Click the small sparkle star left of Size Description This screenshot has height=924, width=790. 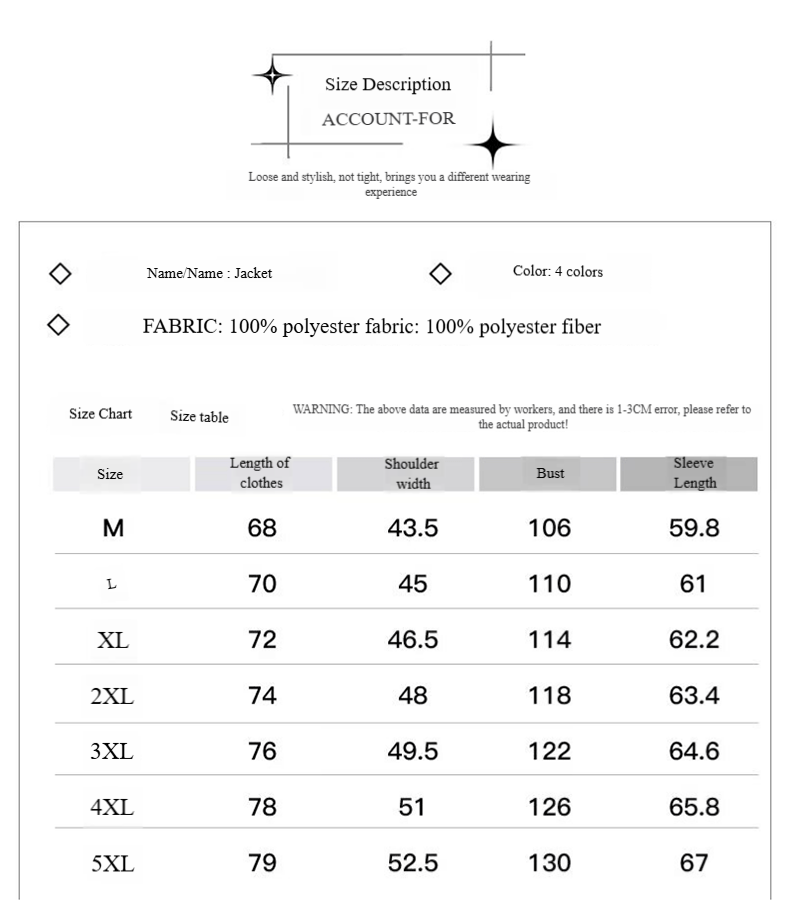271,78
